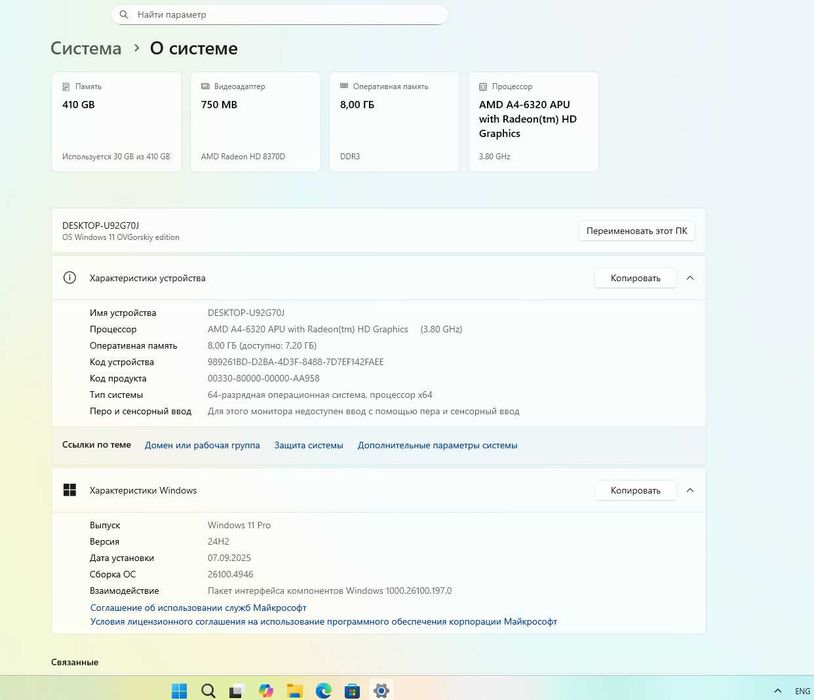
Task: Select OS build value '26100.4946'
Action: point(230,574)
